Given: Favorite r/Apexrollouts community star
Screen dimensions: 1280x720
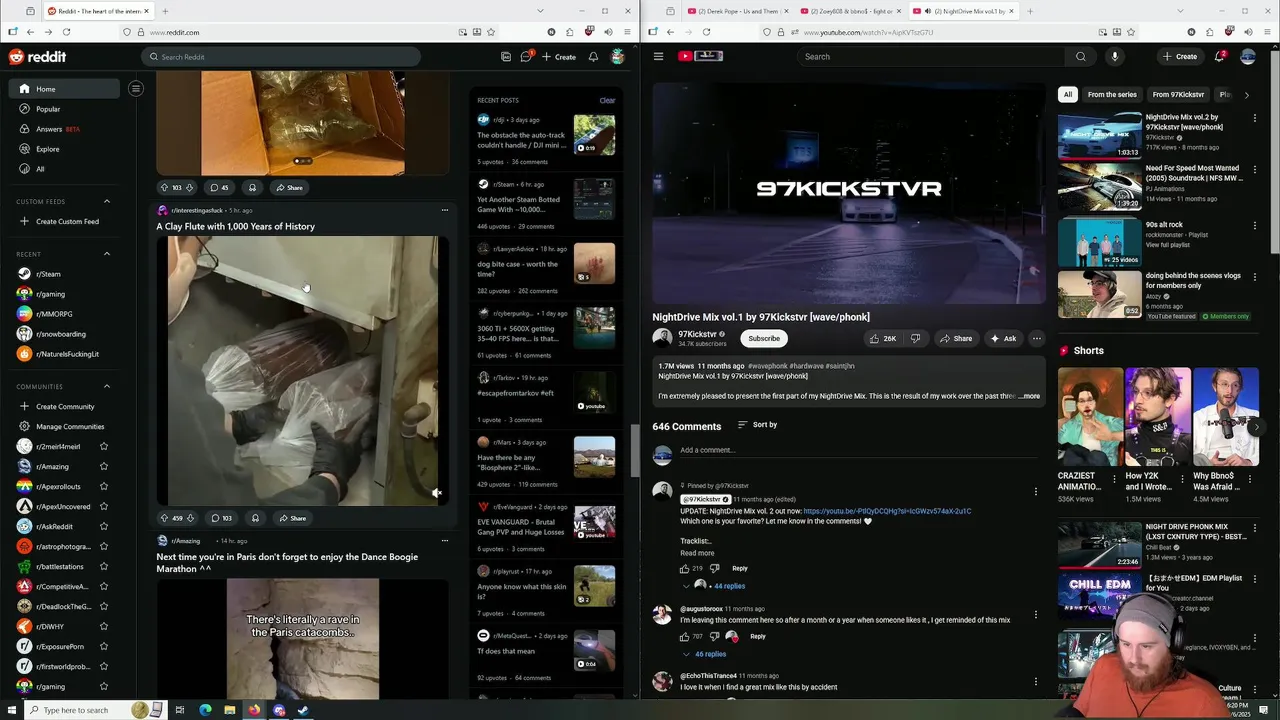Looking at the screenshot, I should (103, 486).
